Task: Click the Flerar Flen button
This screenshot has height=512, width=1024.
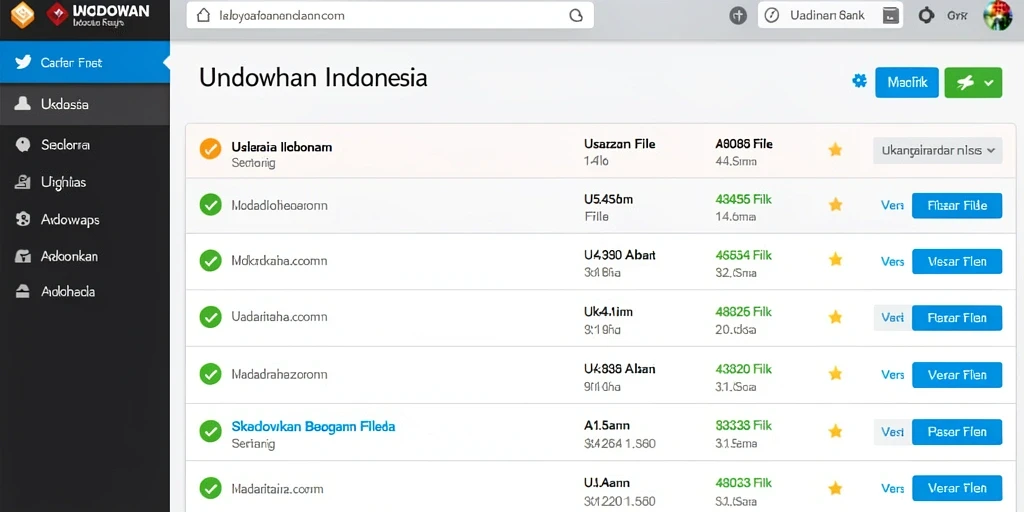Action: (957, 318)
